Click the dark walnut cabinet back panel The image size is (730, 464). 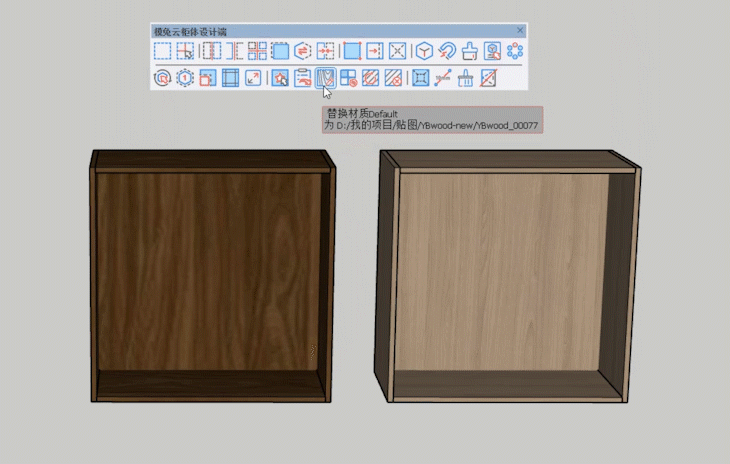(x=210, y=270)
